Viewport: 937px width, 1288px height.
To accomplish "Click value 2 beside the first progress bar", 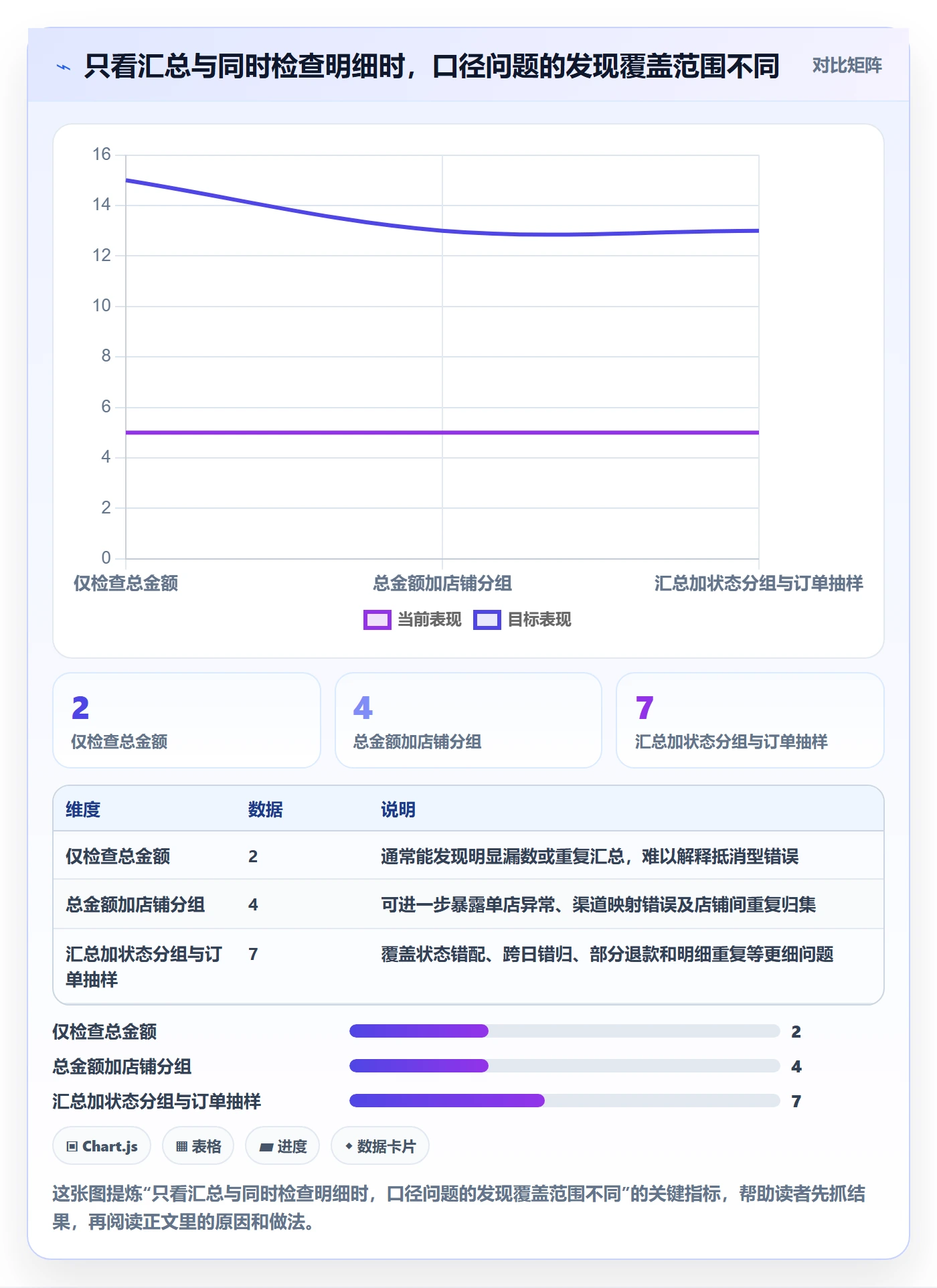I will click(x=796, y=1032).
